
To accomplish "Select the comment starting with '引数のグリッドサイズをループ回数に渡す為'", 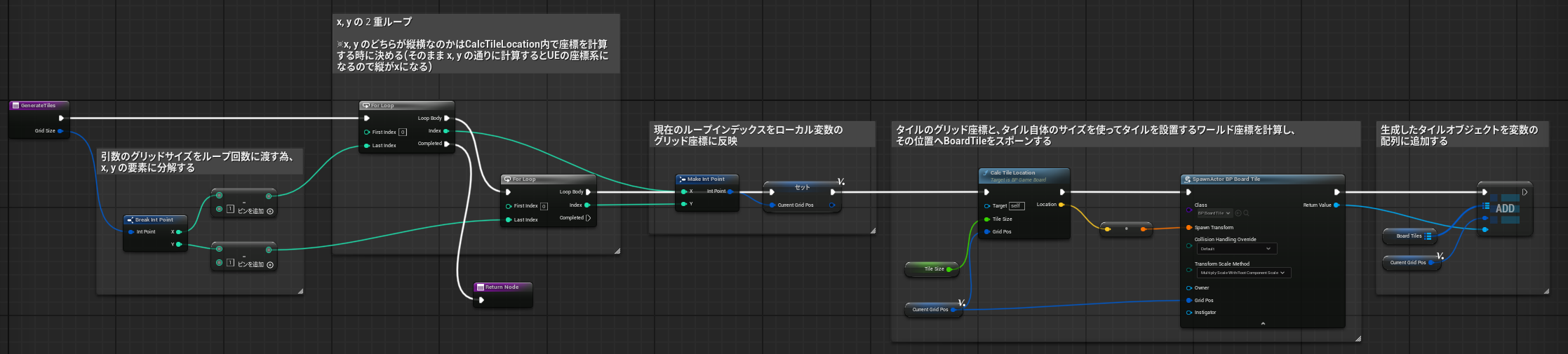I will coord(200,162).
